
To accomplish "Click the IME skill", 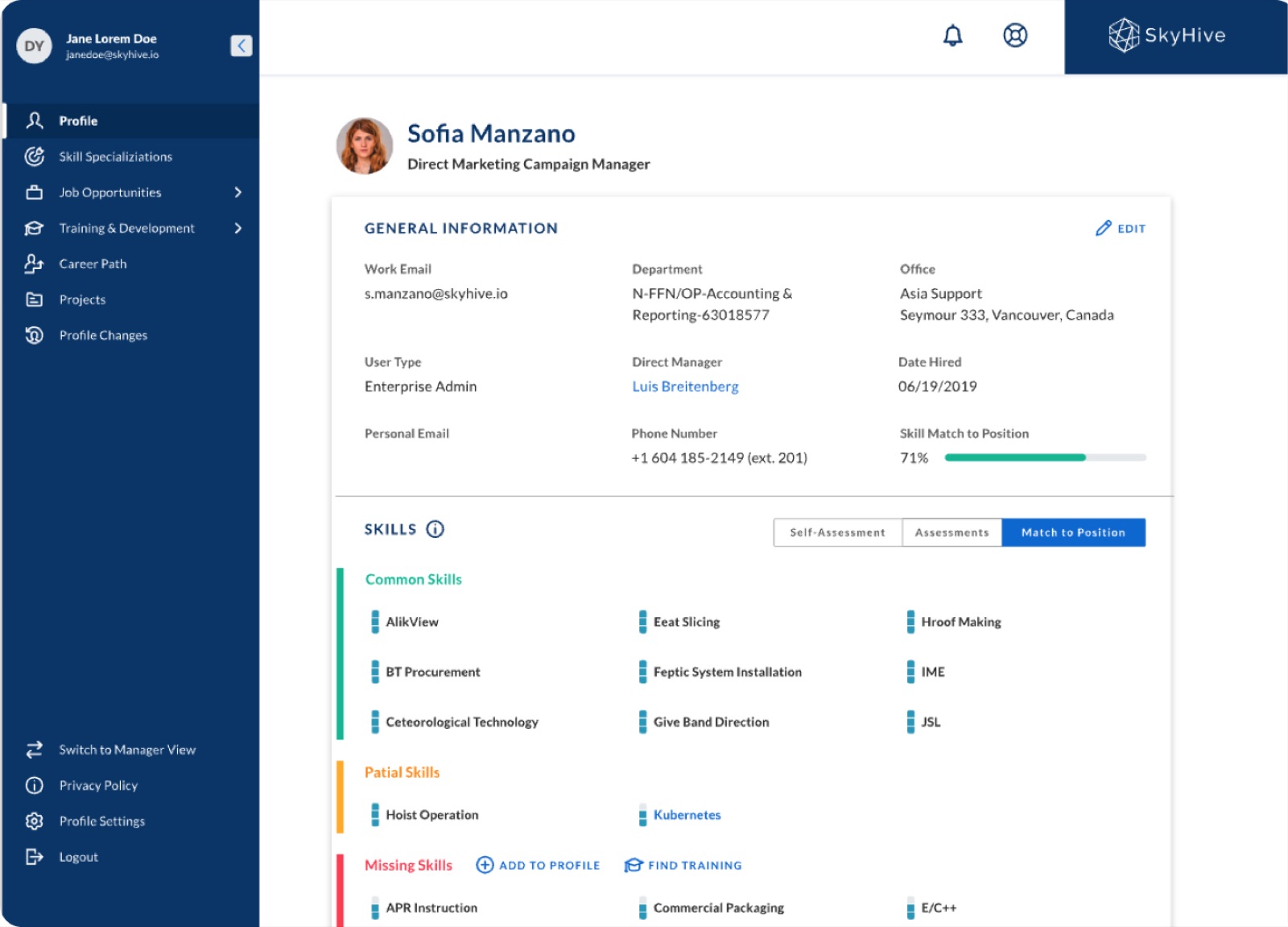I will (x=933, y=672).
